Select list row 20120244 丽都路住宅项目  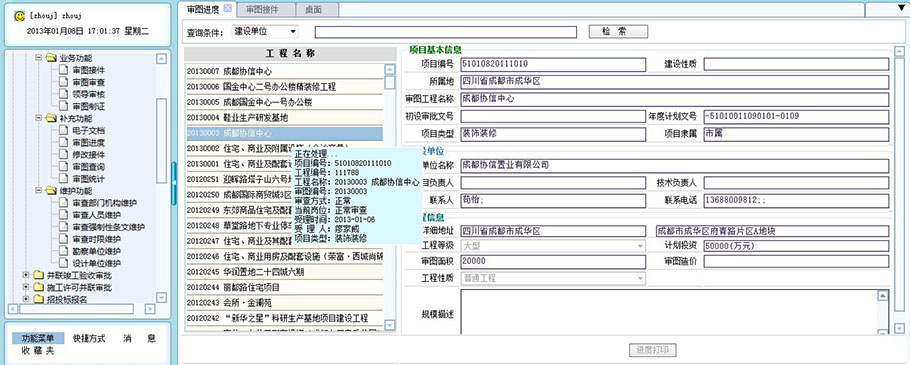point(284,287)
